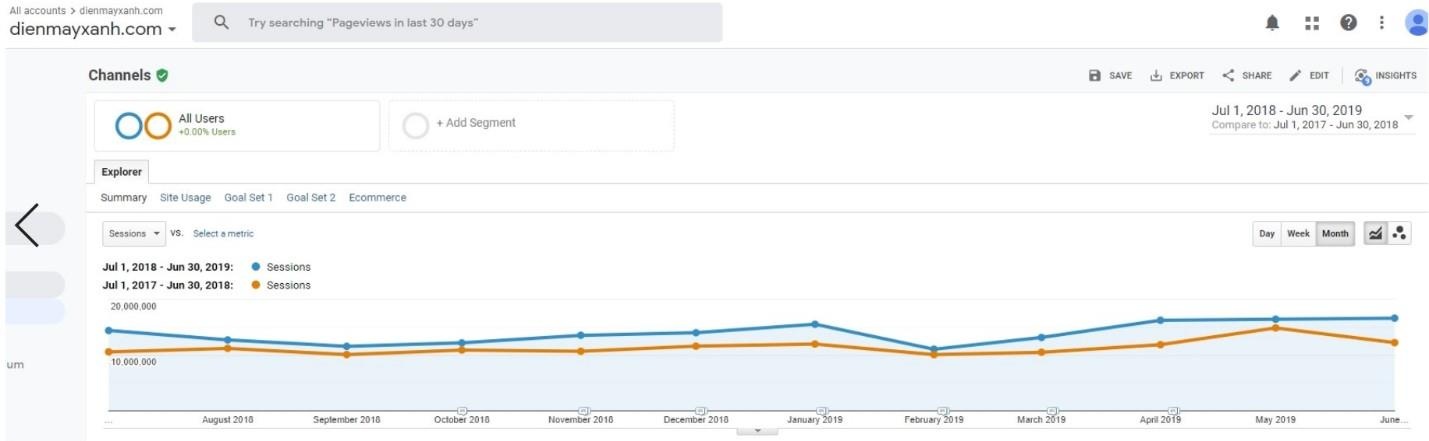Switch to line chart view icon
This screenshot has height=441, width=1429.
click(1375, 234)
